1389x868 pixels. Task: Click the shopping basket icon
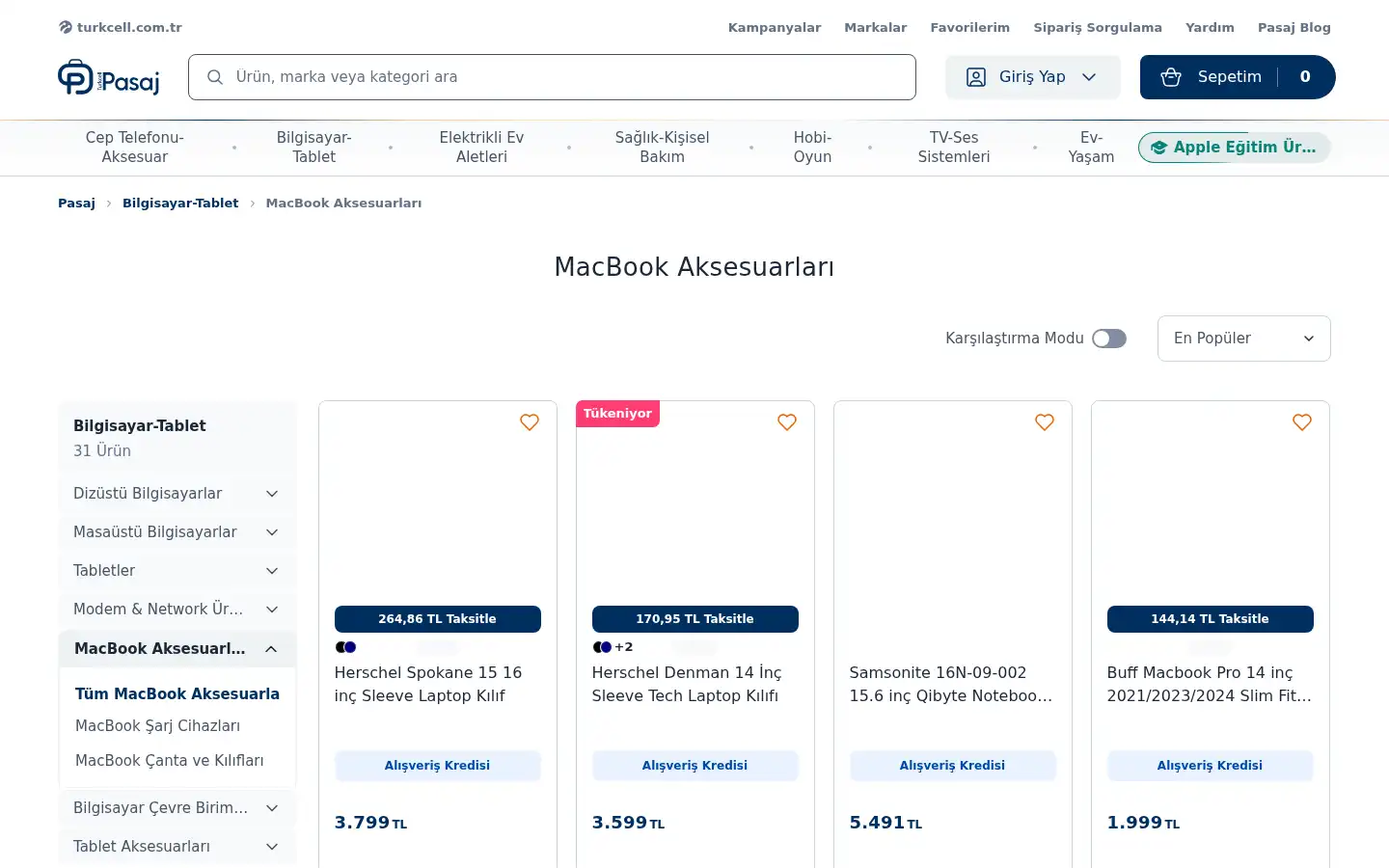click(x=1171, y=77)
